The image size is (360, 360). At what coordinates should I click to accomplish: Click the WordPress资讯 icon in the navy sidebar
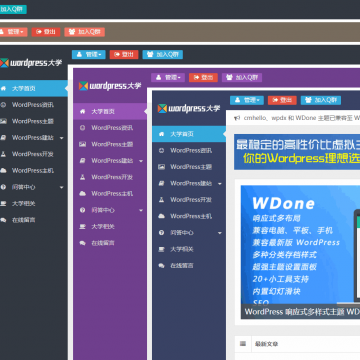[x=161, y=150]
